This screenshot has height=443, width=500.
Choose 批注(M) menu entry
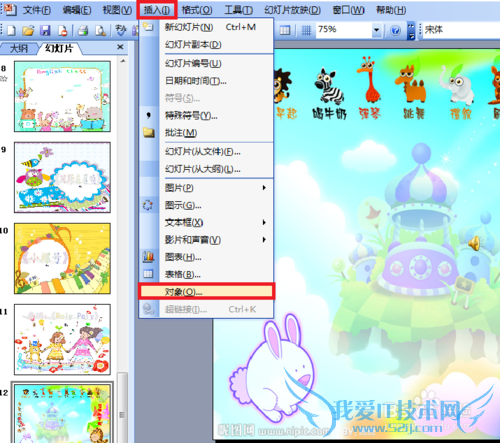[206, 133]
